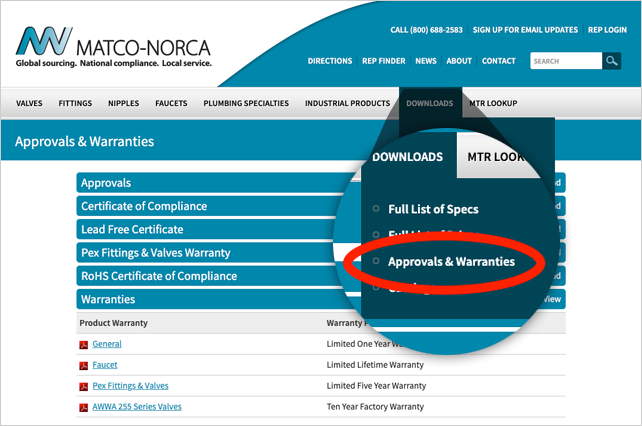The height and width of the screenshot is (426, 642).
Task: Click the Limited Five Year Warranty text
Action: pos(376,386)
